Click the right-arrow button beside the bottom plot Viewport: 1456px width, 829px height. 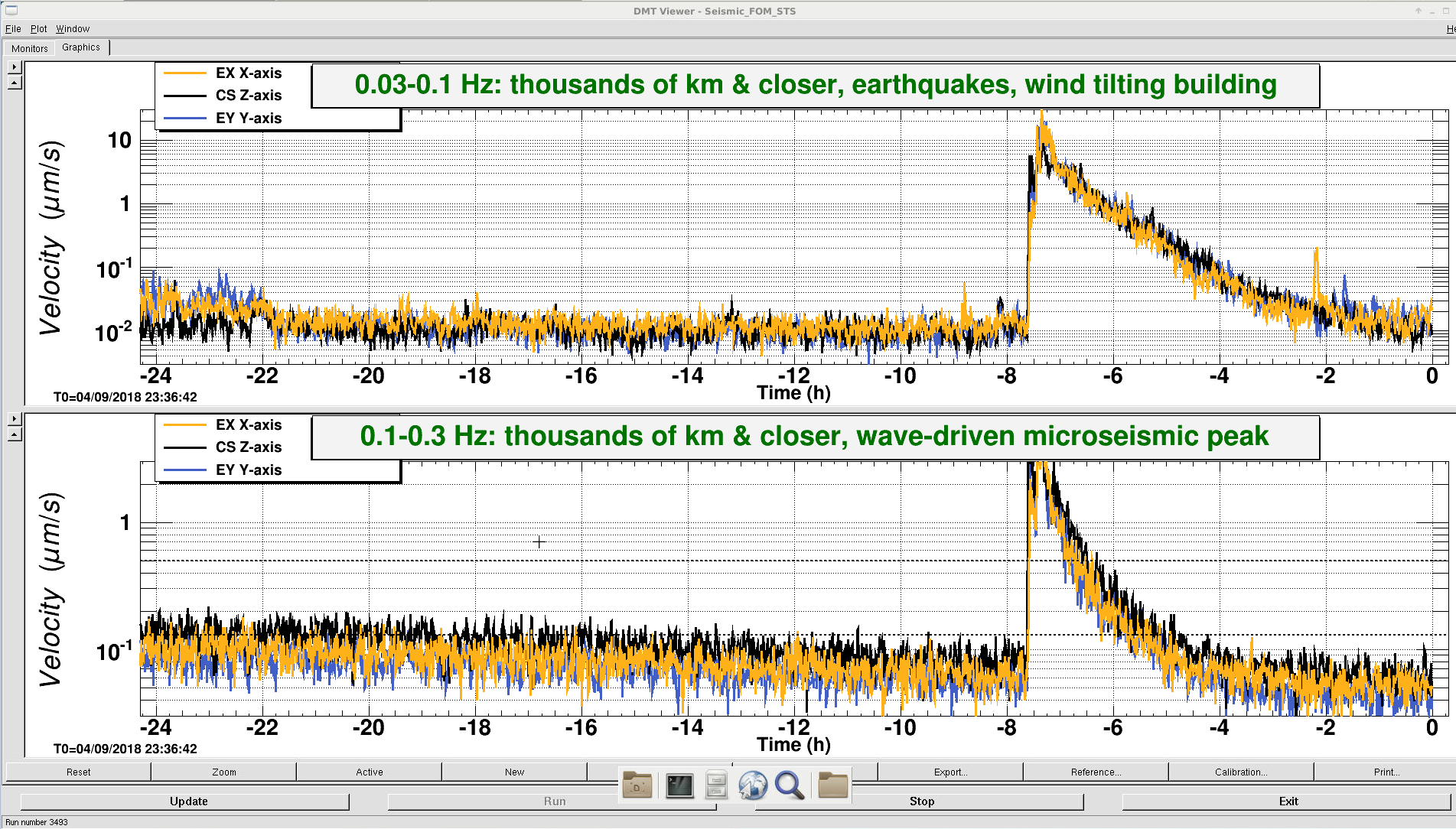click(x=15, y=419)
